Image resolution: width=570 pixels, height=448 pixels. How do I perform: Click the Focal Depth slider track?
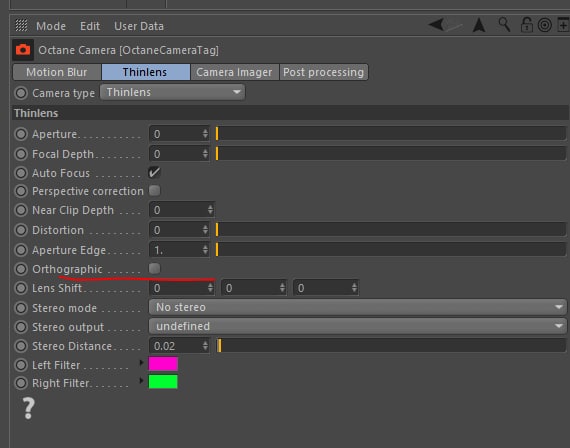coord(391,153)
